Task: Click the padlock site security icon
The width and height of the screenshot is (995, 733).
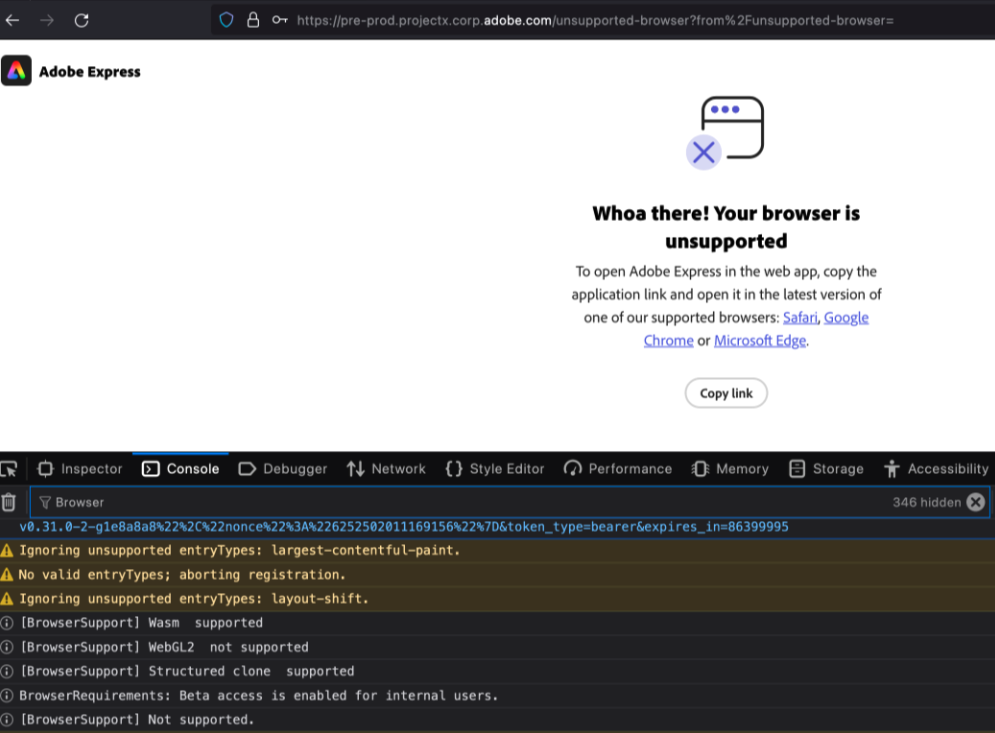Action: 253,20
